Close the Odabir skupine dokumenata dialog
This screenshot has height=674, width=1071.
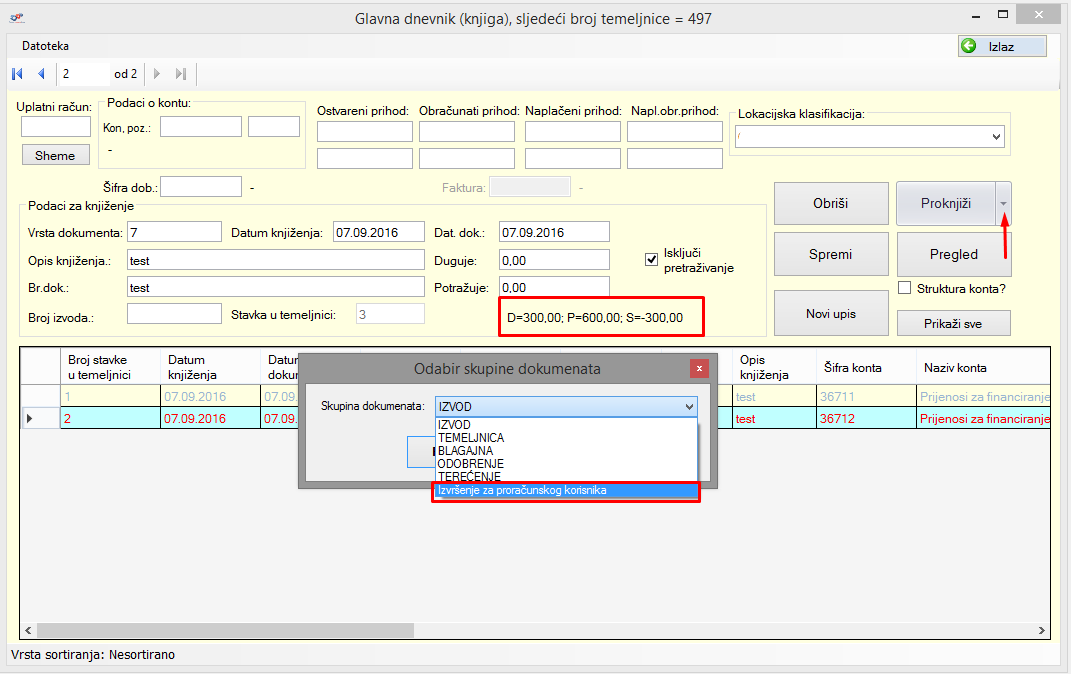coord(699,369)
